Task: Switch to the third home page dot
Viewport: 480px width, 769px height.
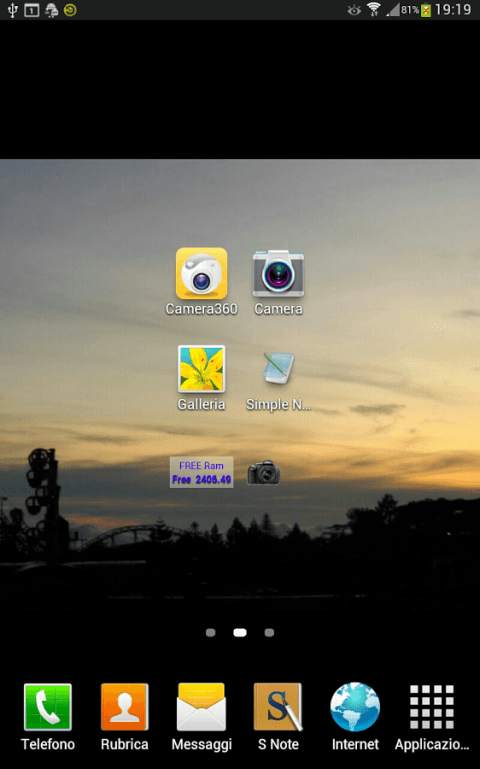Action: [x=269, y=633]
